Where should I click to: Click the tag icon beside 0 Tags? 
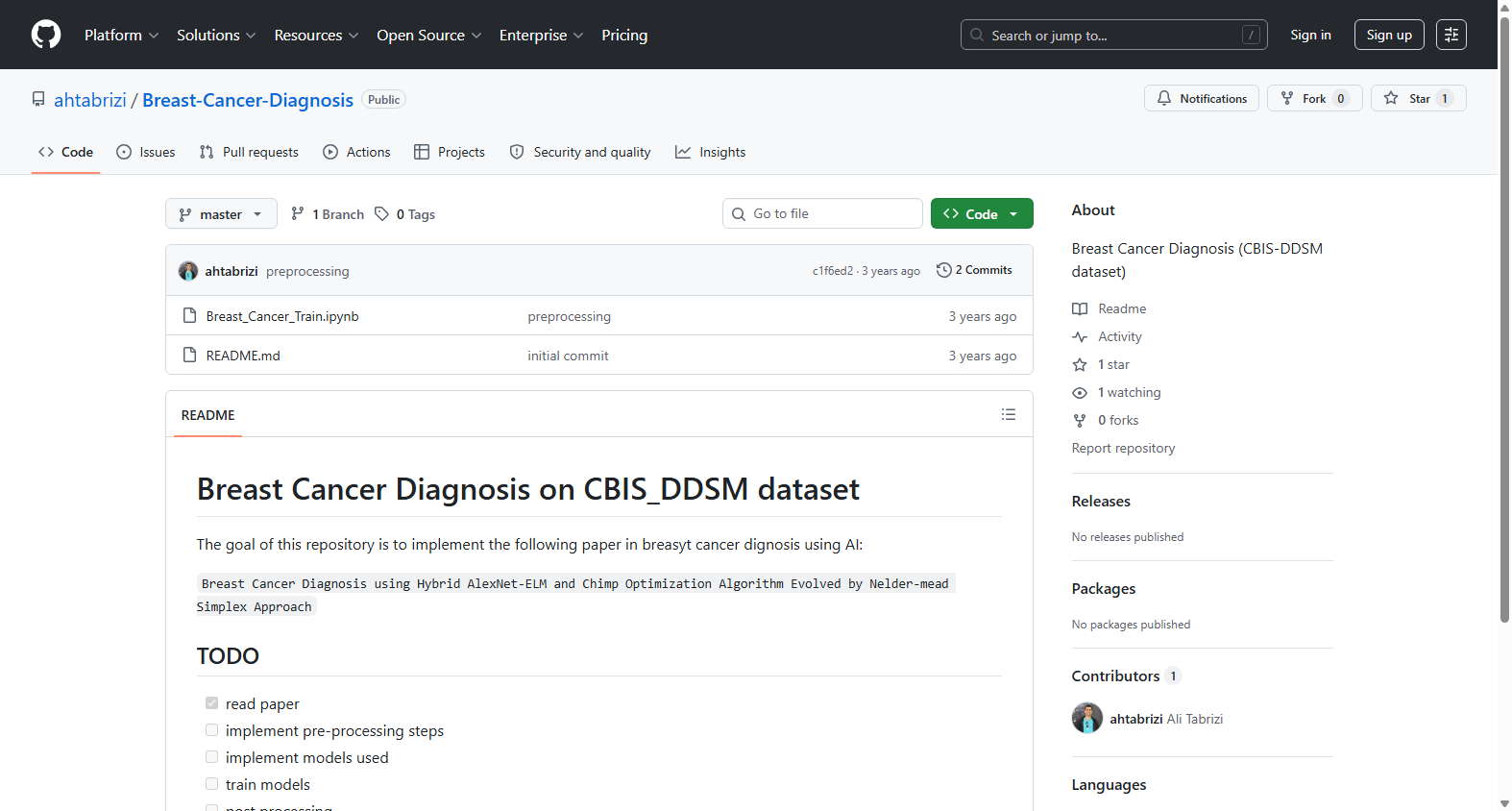pyautogui.click(x=382, y=213)
